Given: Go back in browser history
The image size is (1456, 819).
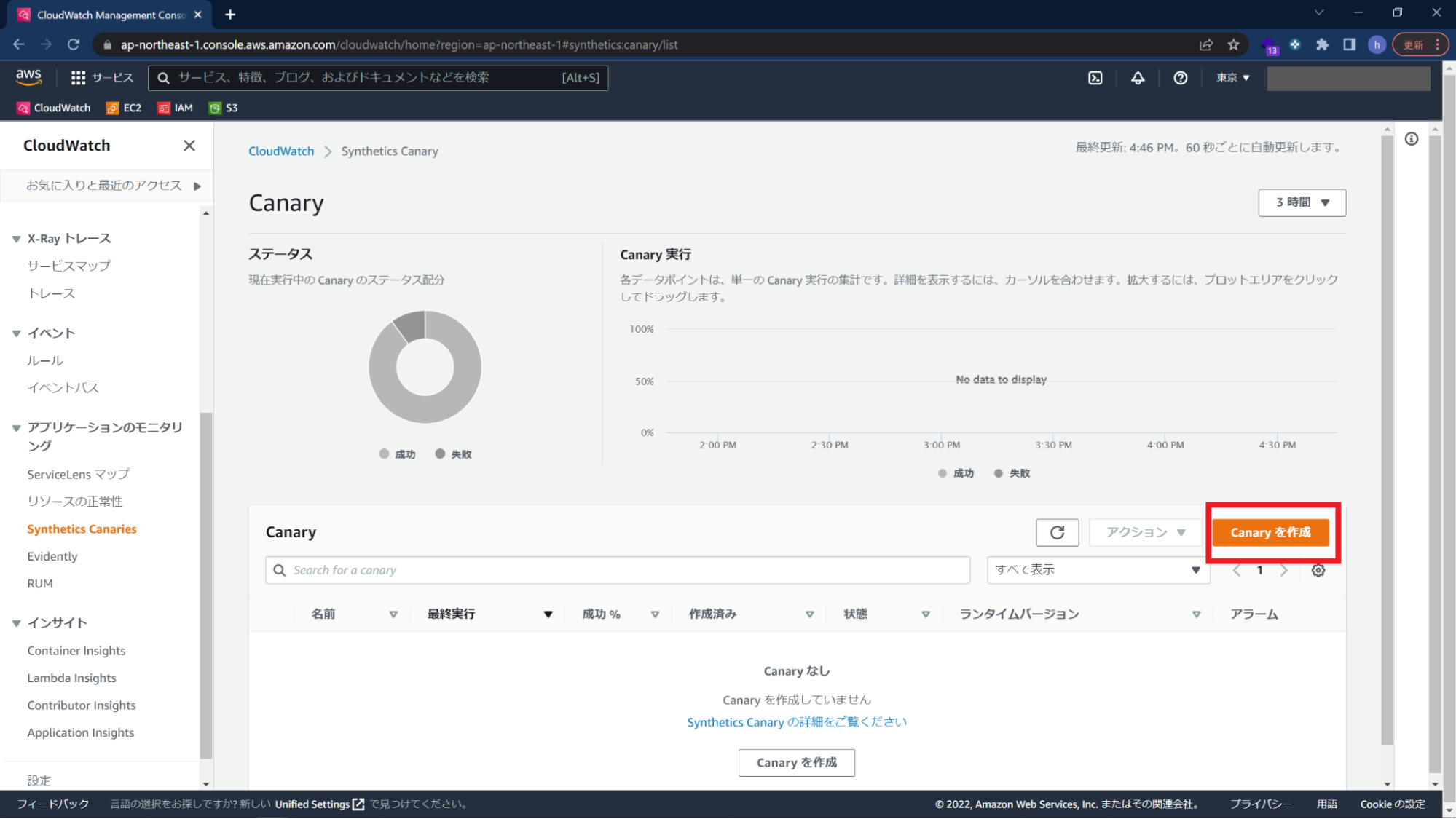Looking at the screenshot, I should click(19, 44).
